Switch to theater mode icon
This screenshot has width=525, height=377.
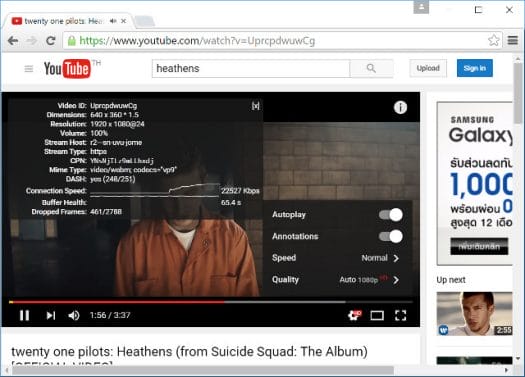coord(377,315)
